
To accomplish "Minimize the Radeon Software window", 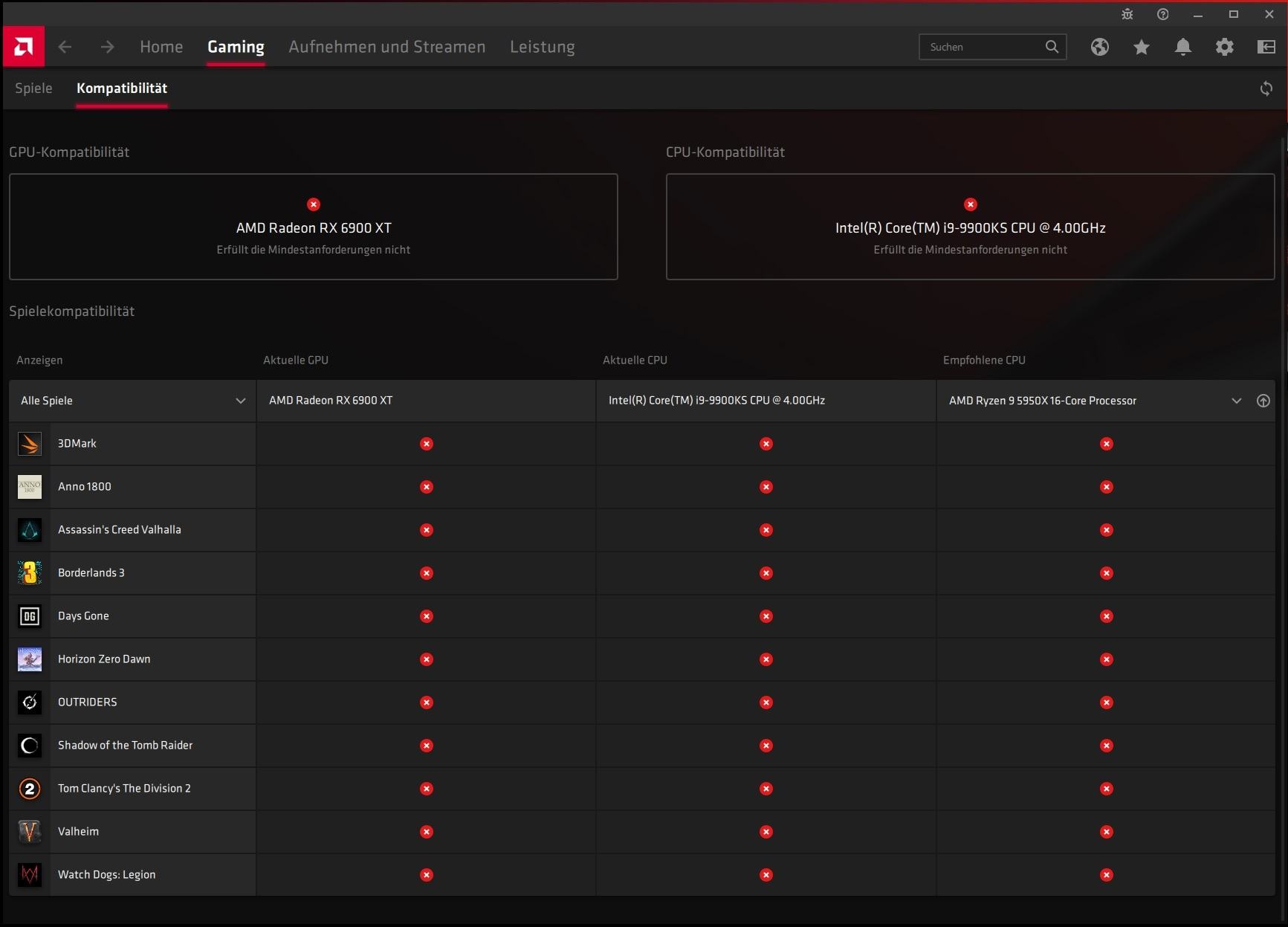I will pos(1198,14).
